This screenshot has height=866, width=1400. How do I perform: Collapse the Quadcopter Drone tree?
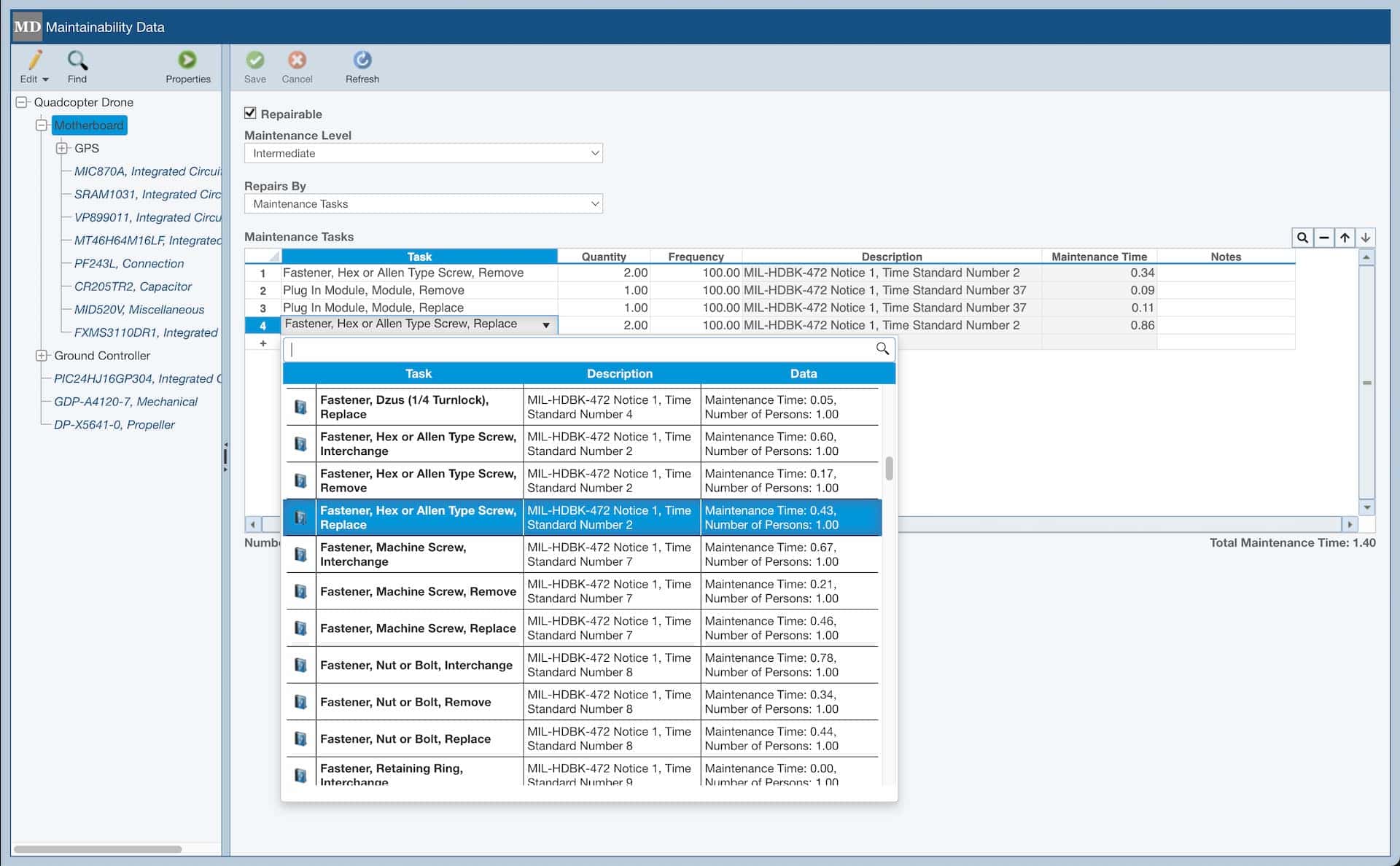(x=21, y=102)
